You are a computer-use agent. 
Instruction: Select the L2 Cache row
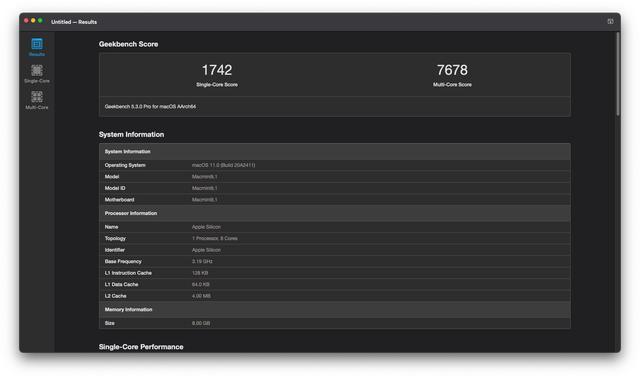pos(335,296)
